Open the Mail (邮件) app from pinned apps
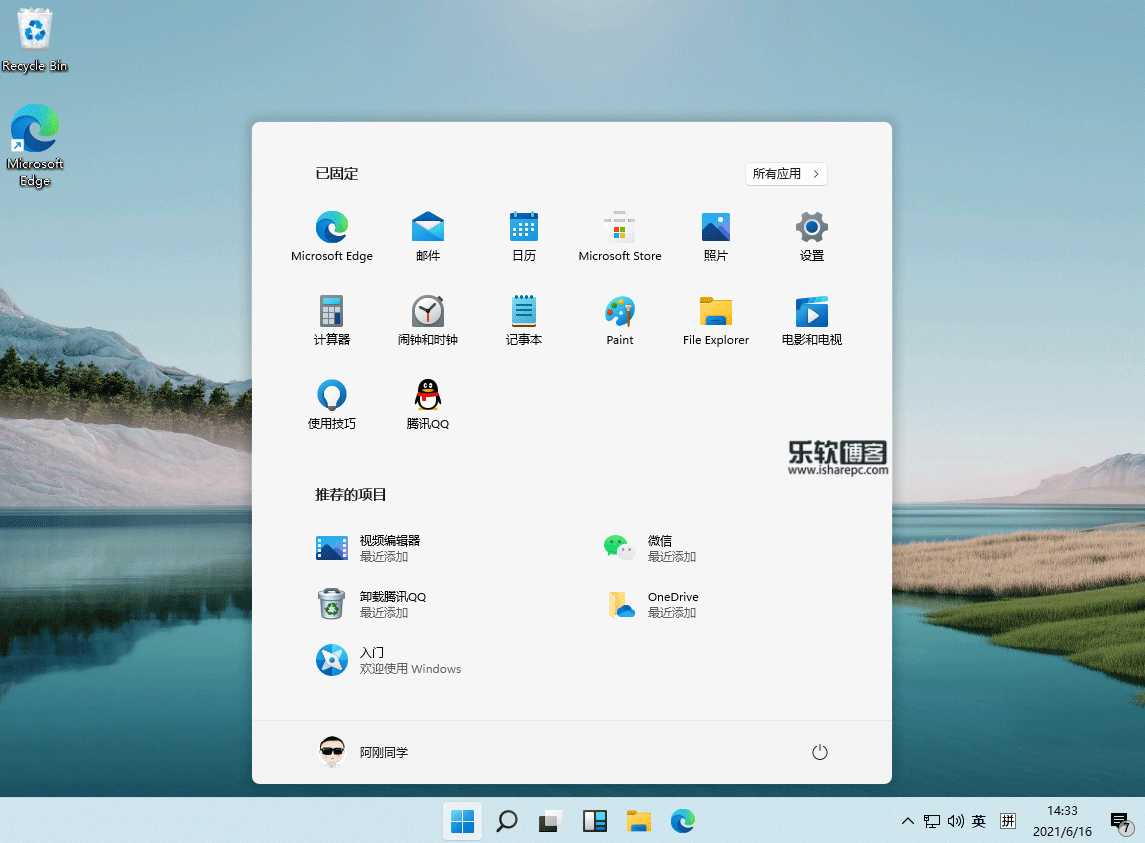Image resolution: width=1145 pixels, height=843 pixels. (x=428, y=236)
